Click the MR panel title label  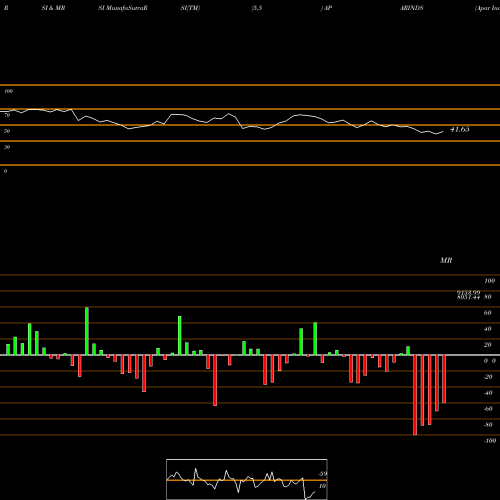[x=446, y=260]
